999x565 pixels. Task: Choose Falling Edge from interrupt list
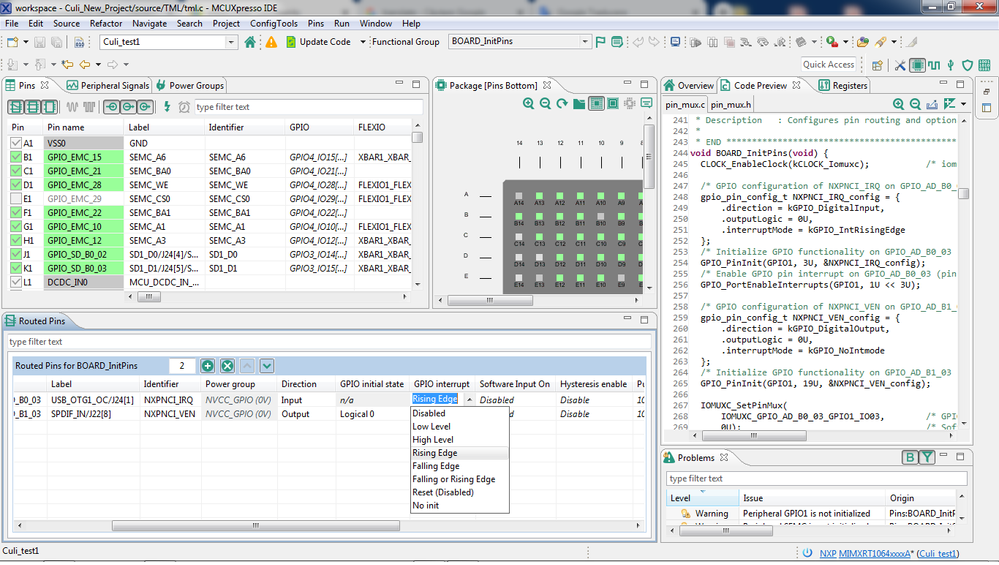[435, 466]
